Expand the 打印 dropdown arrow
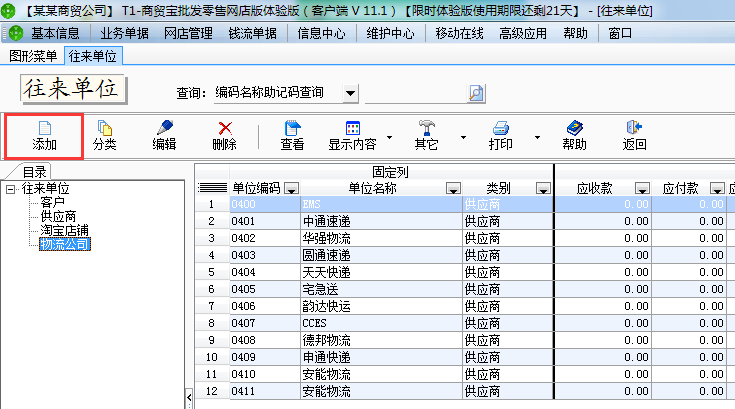The image size is (735, 409). click(x=537, y=137)
